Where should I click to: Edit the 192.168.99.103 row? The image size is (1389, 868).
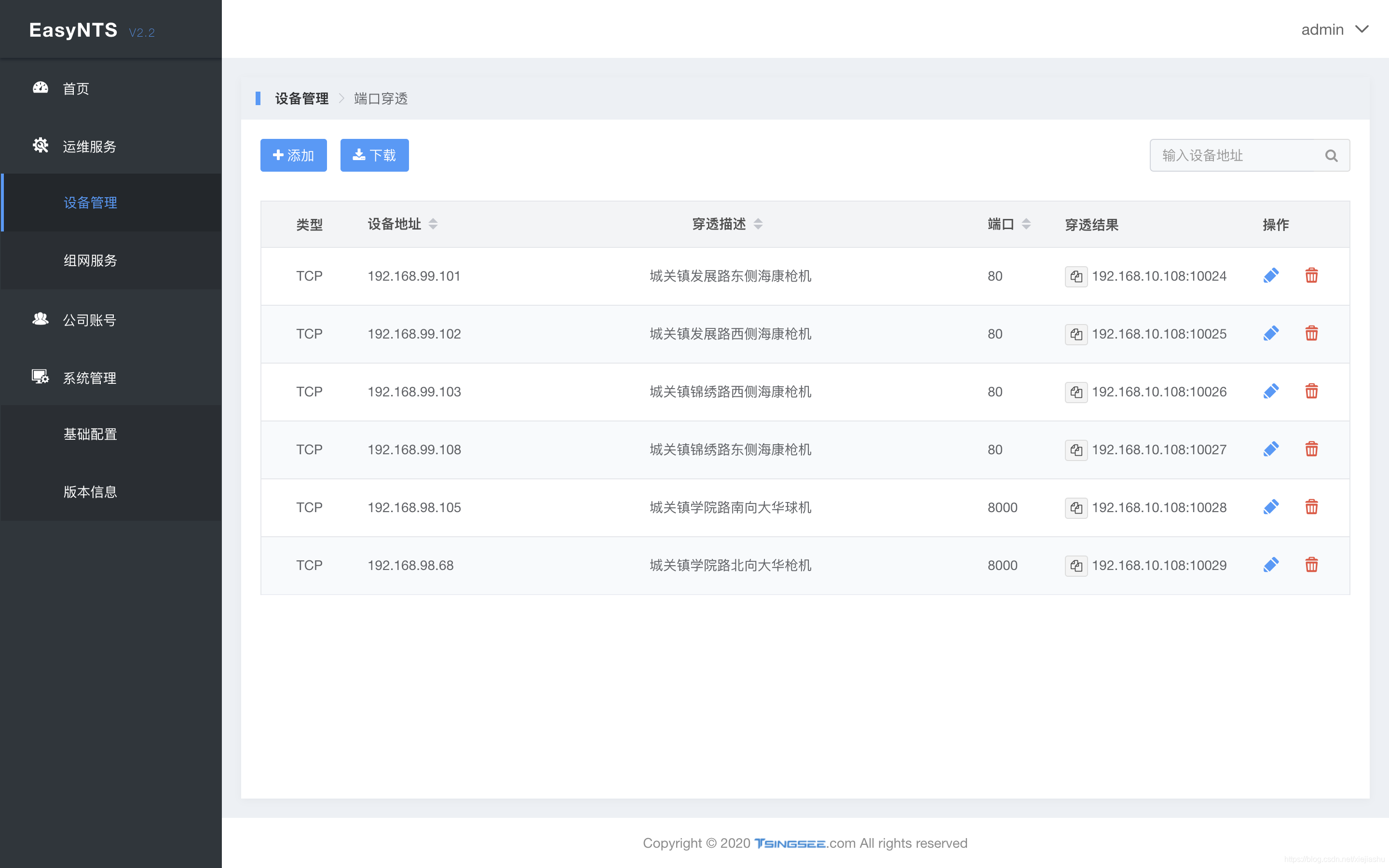pos(1271,392)
